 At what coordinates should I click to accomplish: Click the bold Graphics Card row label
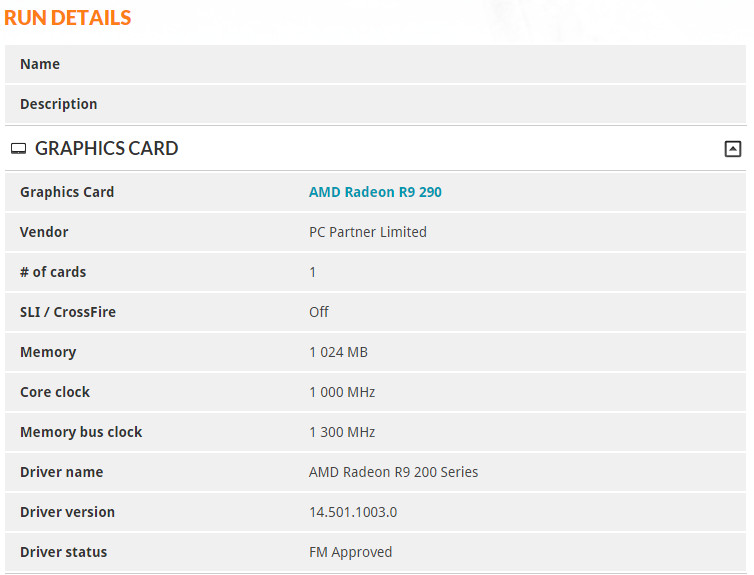[x=67, y=192]
